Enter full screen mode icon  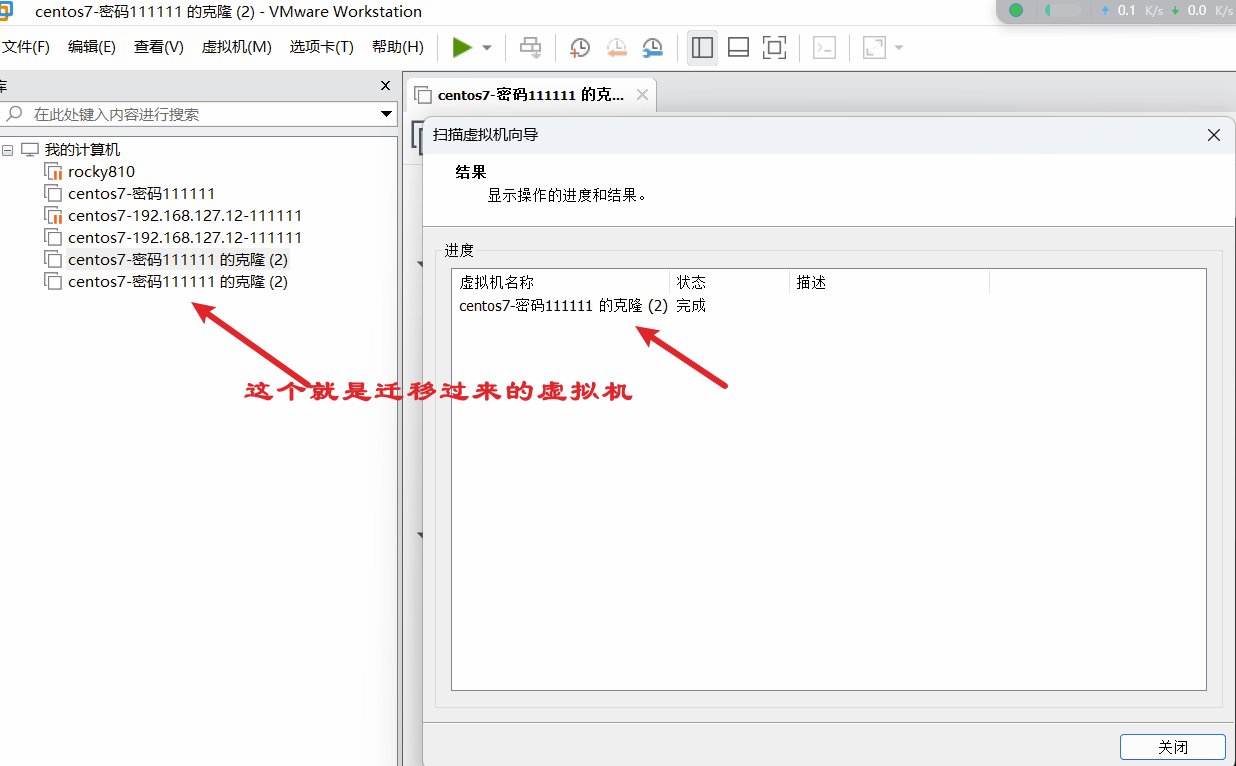[774, 47]
